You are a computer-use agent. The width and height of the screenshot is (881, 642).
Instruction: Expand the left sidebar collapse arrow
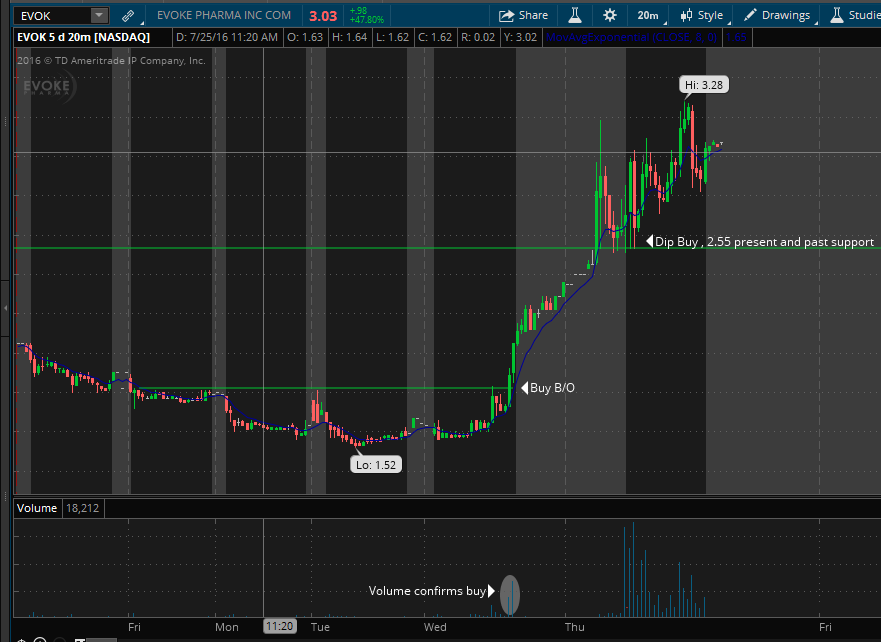(x=5, y=308)
